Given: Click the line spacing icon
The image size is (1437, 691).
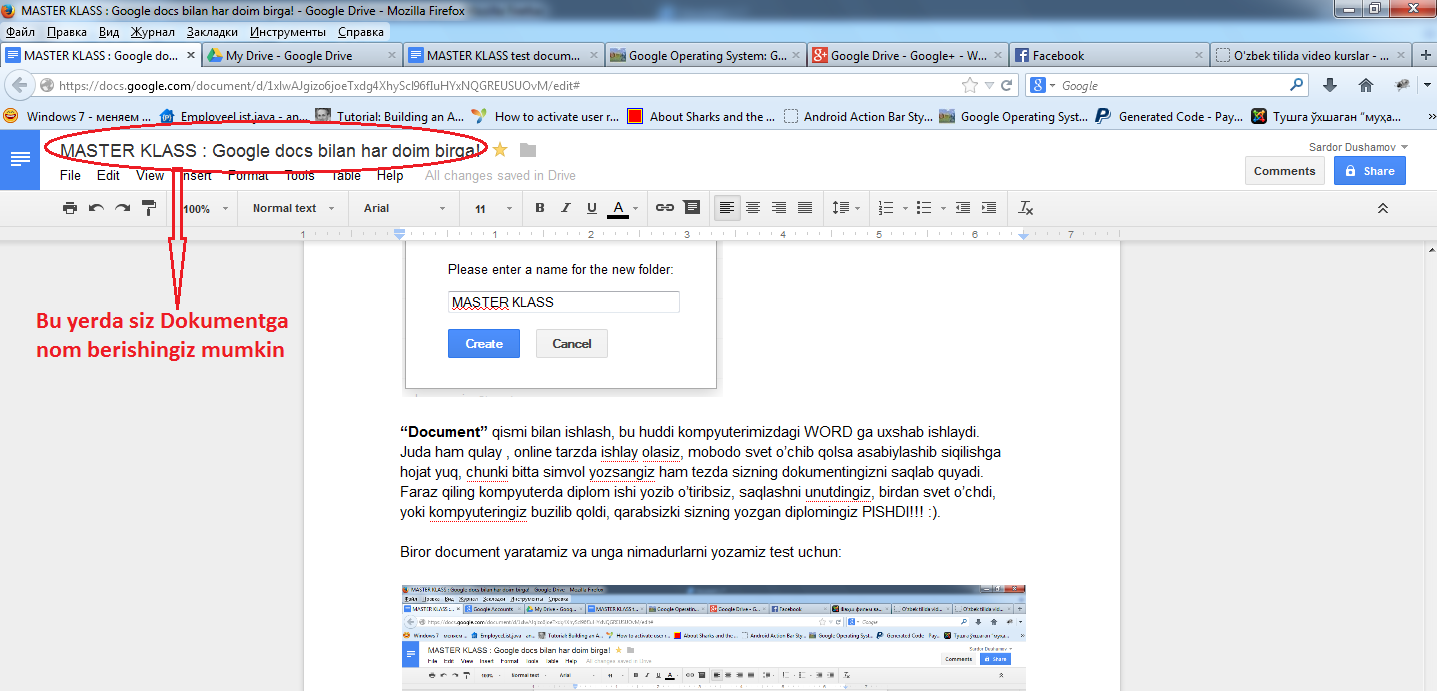Looking at the screenshot, I should 841,208.
